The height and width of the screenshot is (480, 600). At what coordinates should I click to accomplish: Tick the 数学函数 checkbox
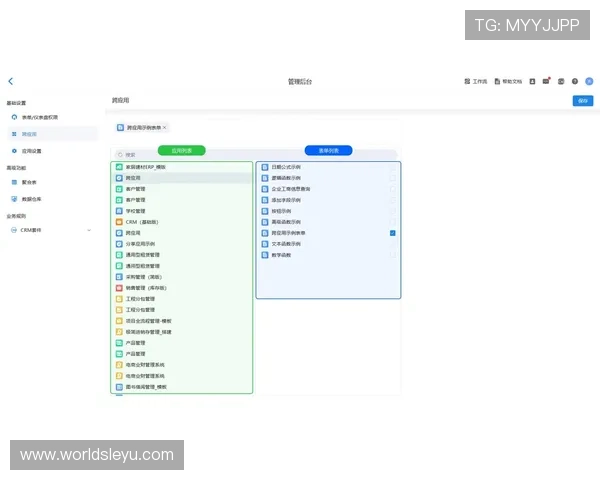pyautogui.click(x=393, y=254)
